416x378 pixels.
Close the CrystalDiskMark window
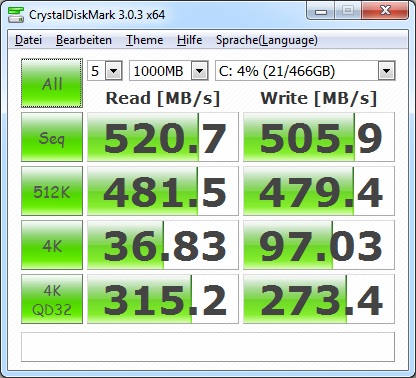coord(385,11)
